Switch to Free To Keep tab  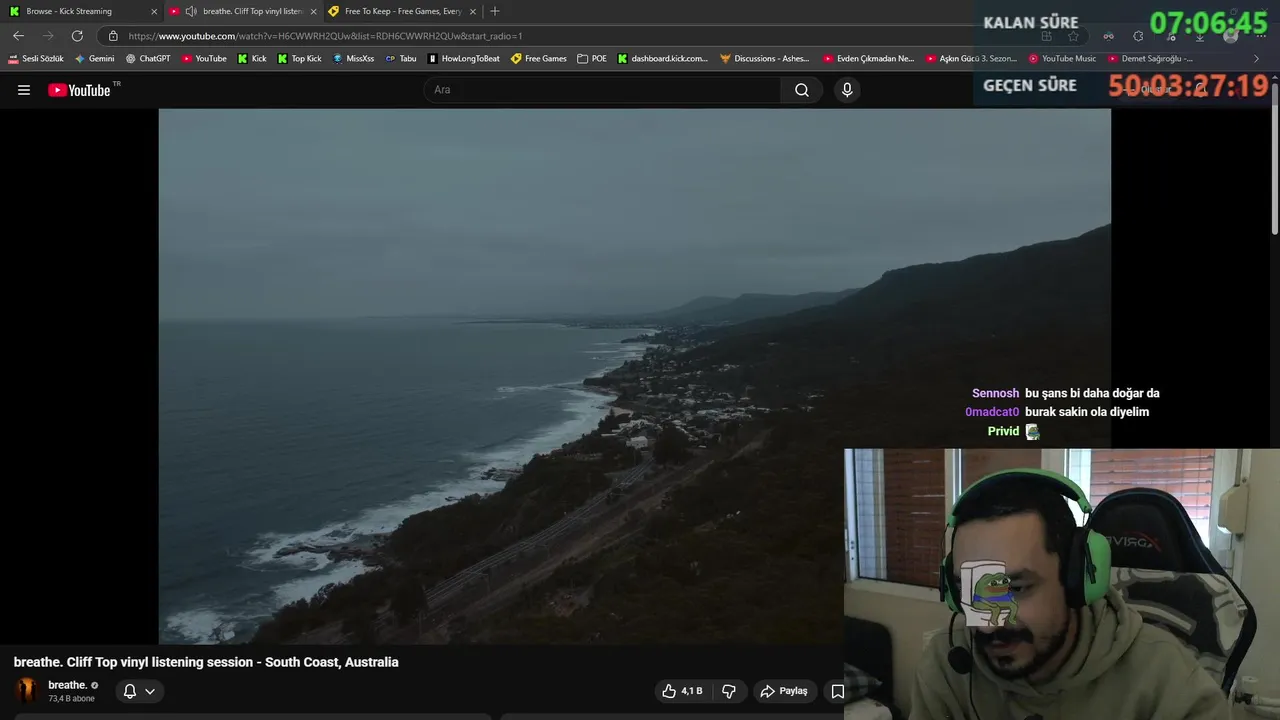pyautogui.click(x=402, y=11)
